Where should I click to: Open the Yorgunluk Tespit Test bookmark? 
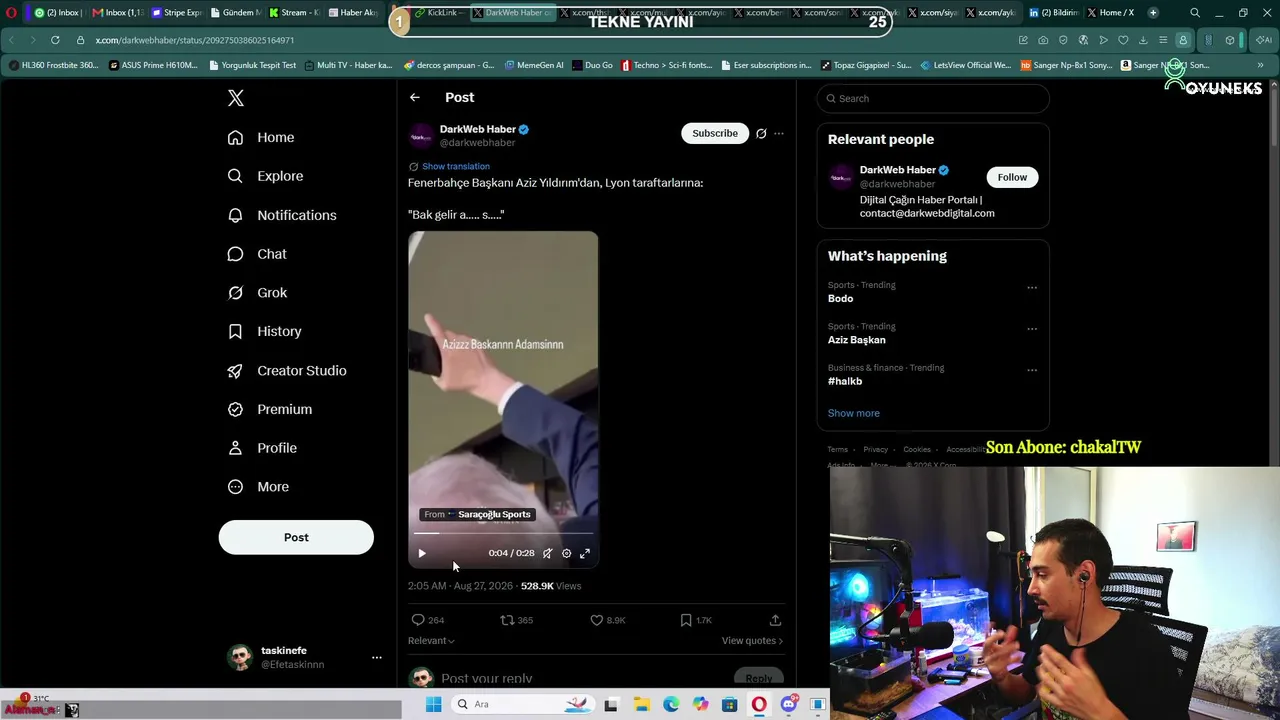point(253,65)
